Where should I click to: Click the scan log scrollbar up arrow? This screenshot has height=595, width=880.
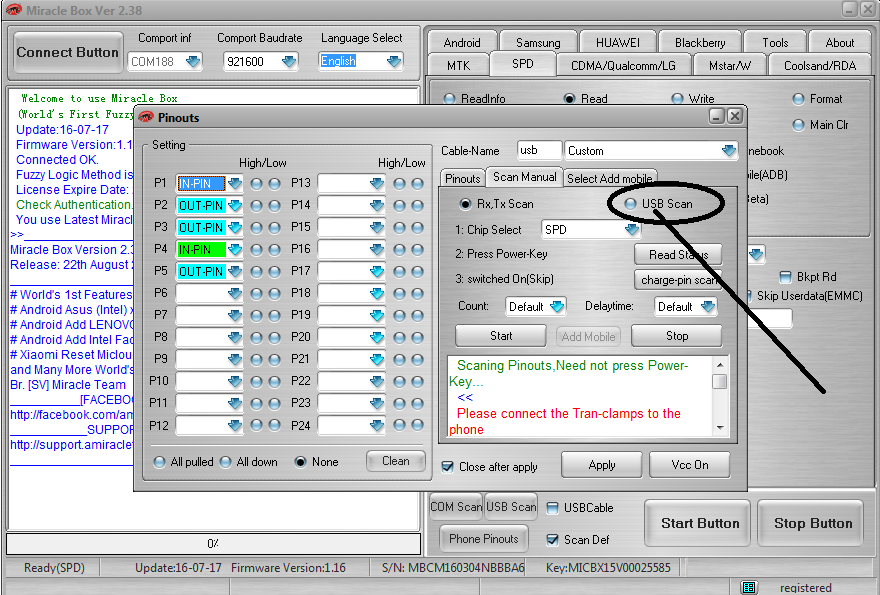point(720,365)
